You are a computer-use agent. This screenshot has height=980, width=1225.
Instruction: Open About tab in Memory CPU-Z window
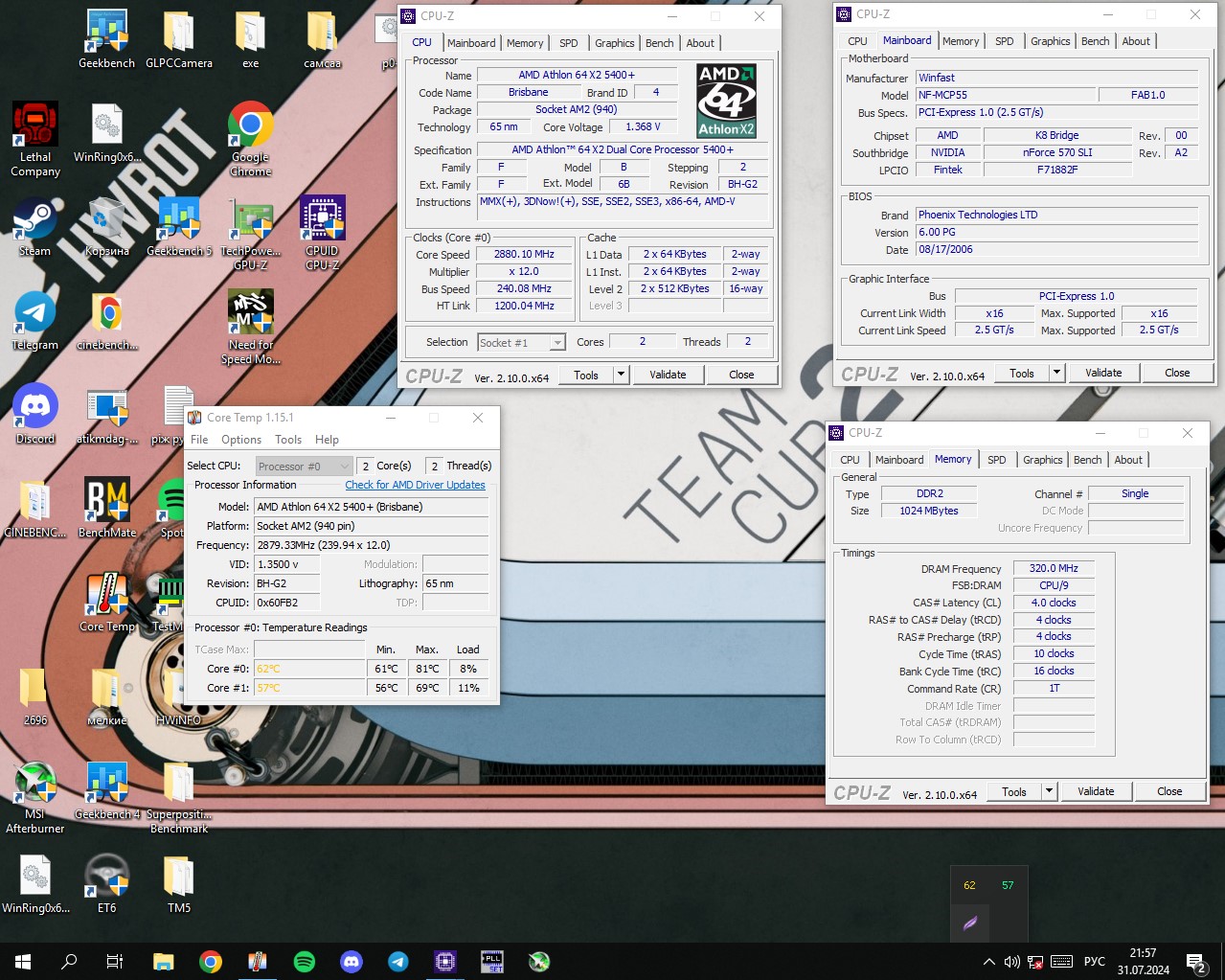tap(1128, 460)
